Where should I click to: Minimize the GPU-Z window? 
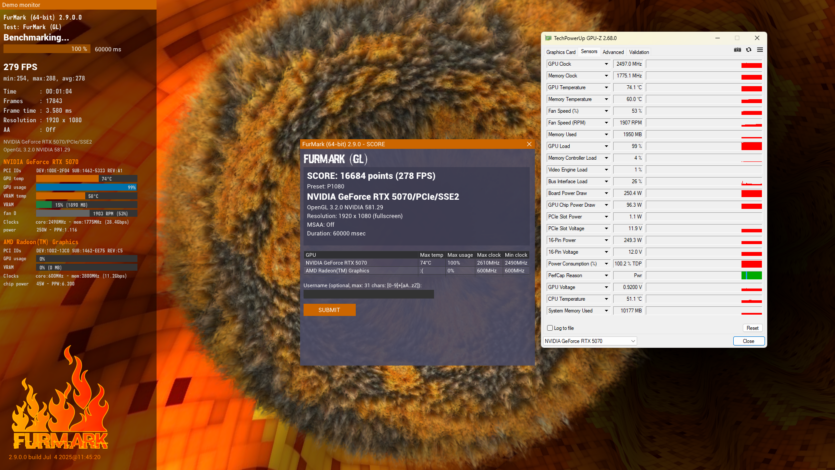pos(718,38)
